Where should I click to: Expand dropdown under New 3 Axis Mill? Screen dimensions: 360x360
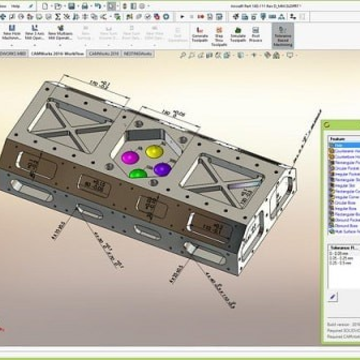click(x=35, y=45)
